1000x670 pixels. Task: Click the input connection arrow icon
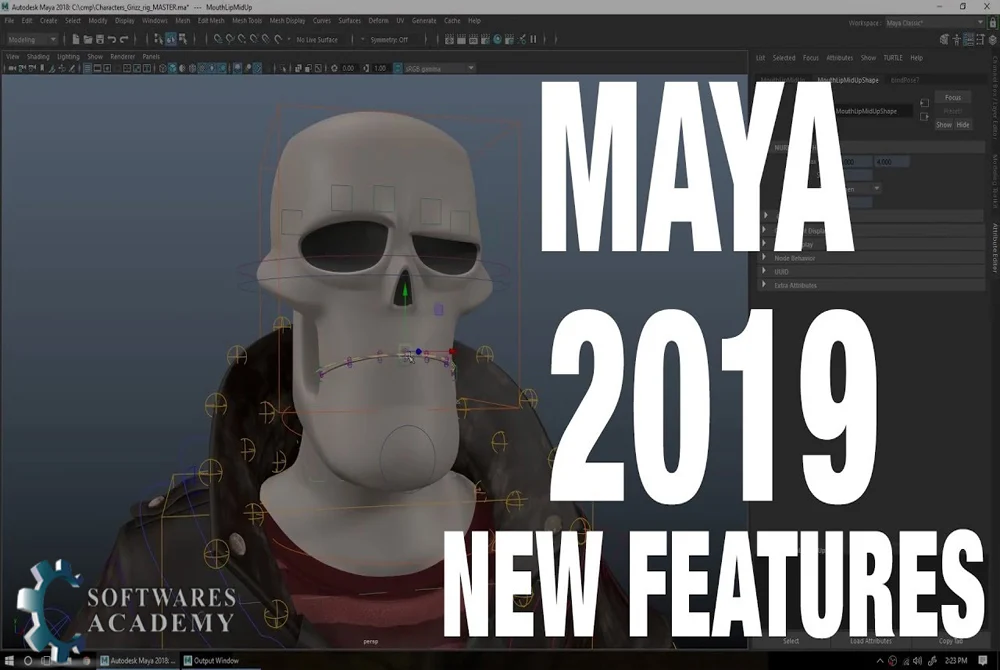[x=925, y=103]
